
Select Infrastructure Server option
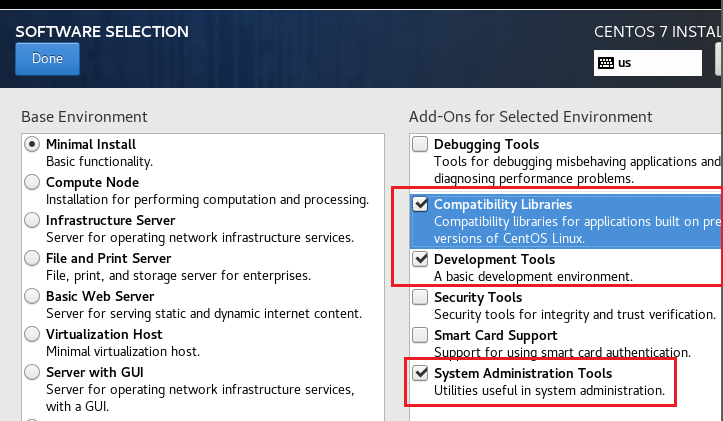pos(32,220)
